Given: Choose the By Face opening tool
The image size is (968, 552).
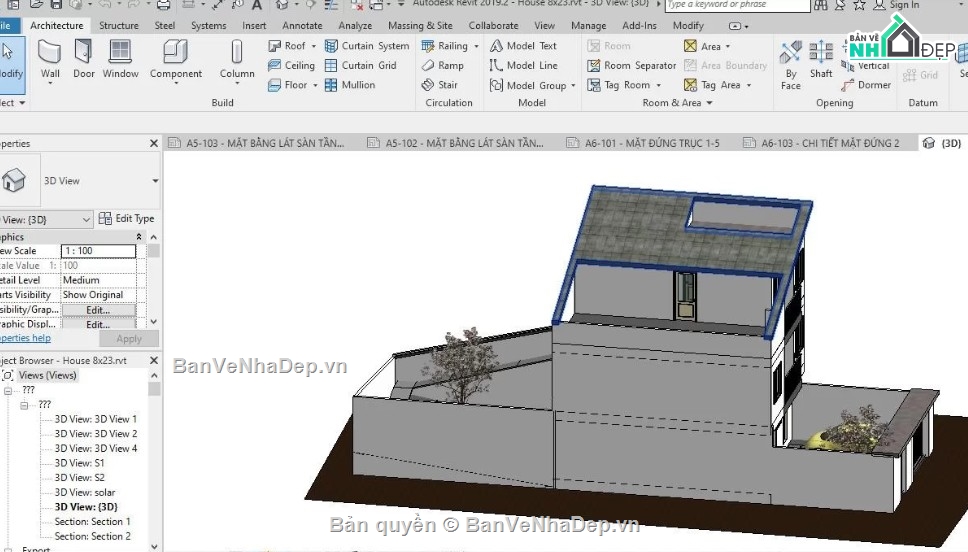Looking at the screenshot, I should 791,65.
